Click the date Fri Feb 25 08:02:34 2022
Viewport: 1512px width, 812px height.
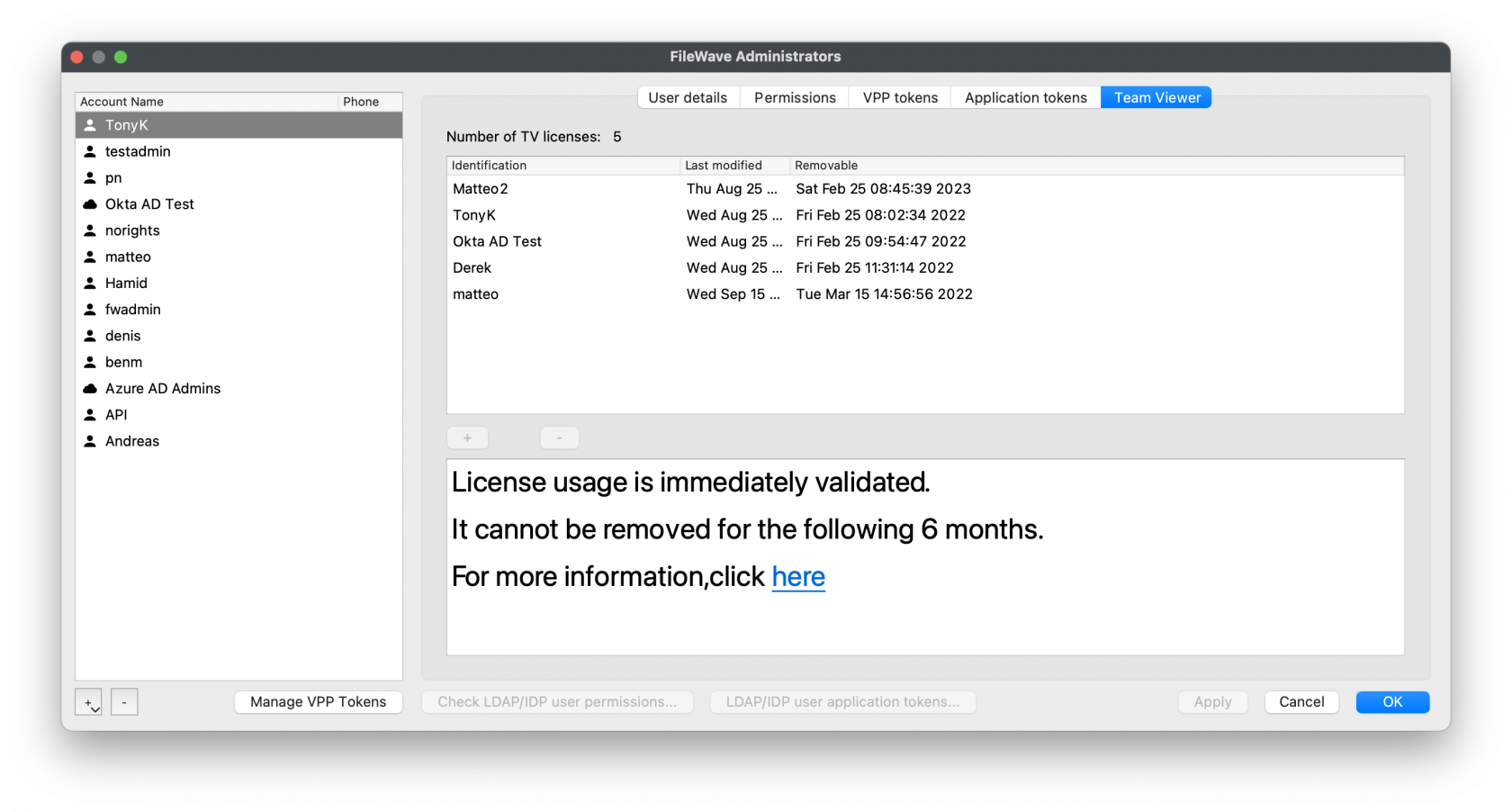click(880, 215)
